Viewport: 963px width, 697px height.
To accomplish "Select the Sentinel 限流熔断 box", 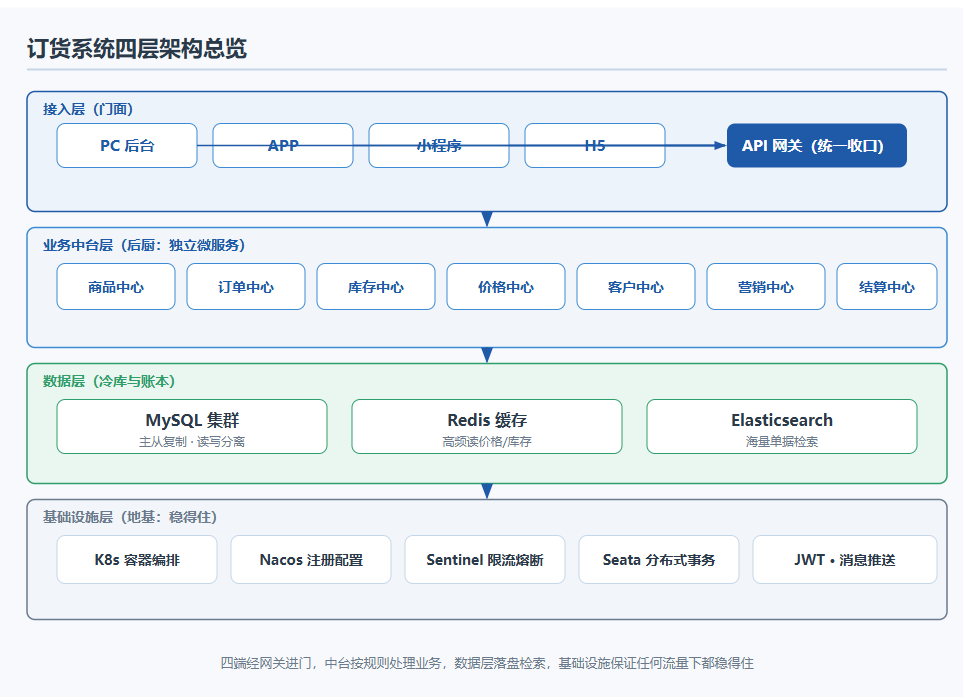I will pyautogui.click(x=485, y=559).
